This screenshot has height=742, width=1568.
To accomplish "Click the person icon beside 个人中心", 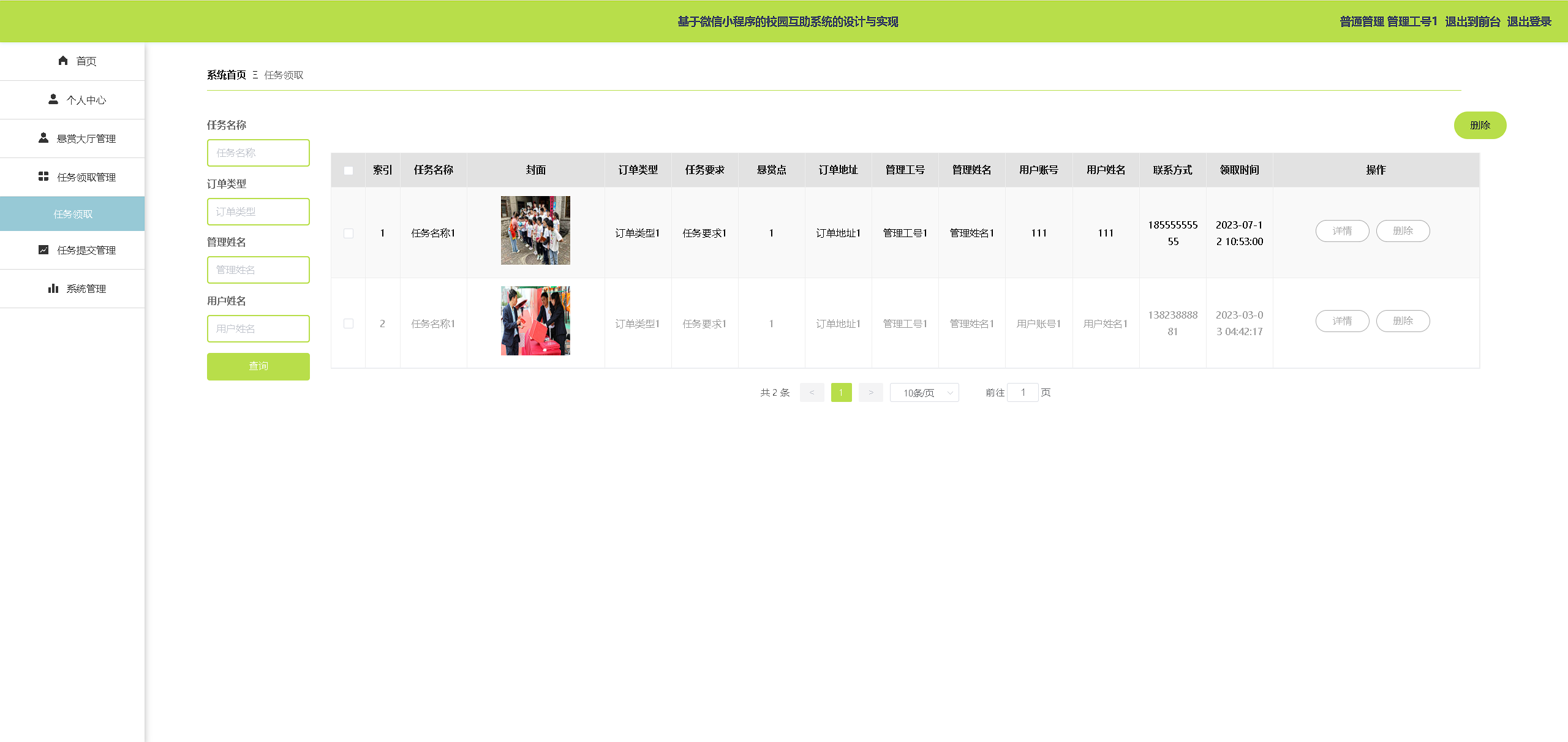I will point(53,99).
